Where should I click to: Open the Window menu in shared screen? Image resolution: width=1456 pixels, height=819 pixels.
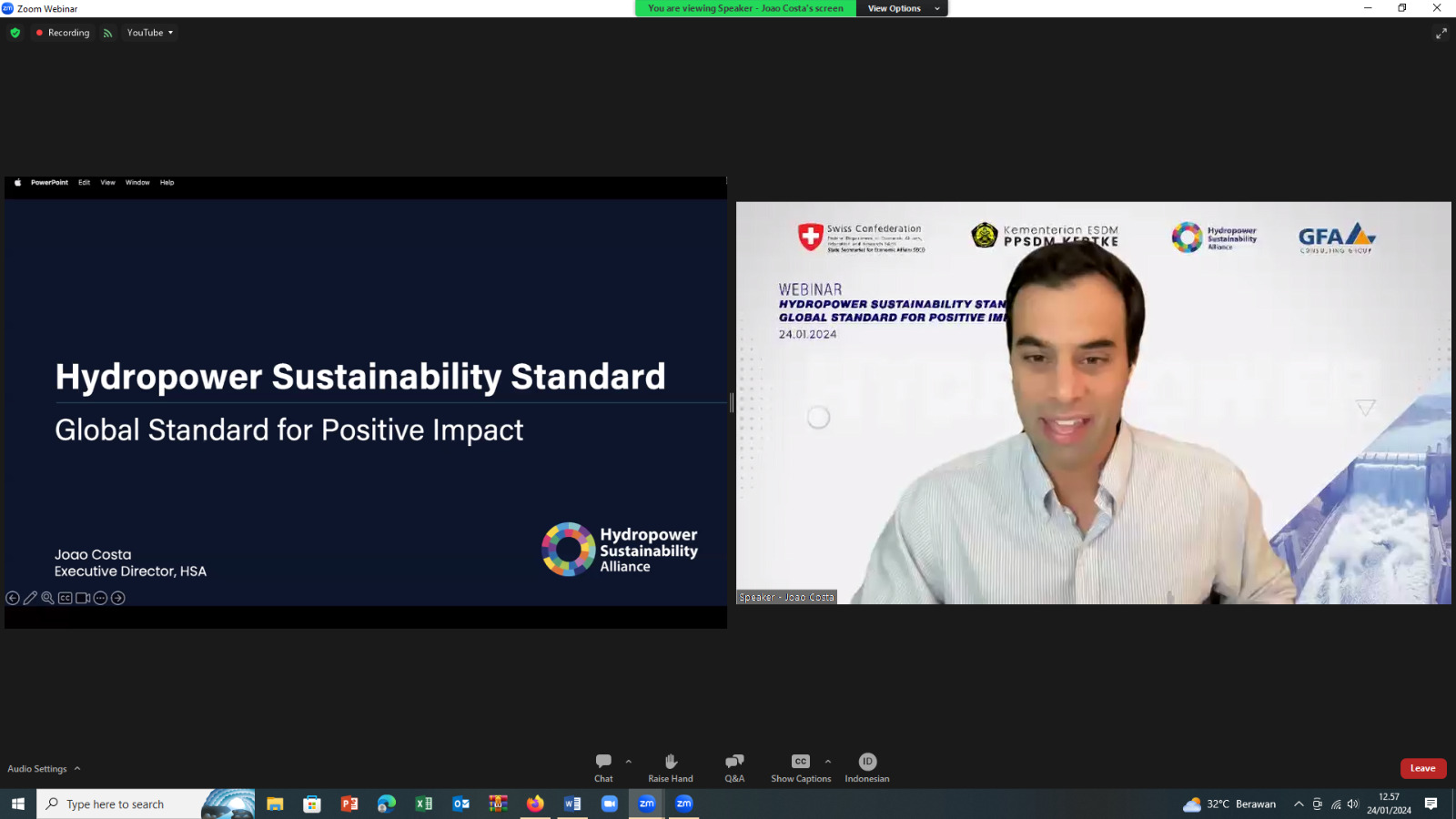137,183
